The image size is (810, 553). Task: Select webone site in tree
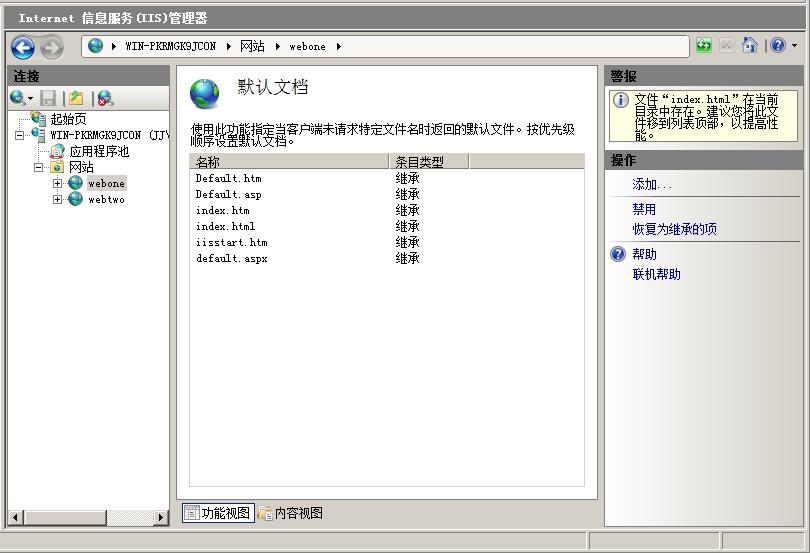click(106, 183)
